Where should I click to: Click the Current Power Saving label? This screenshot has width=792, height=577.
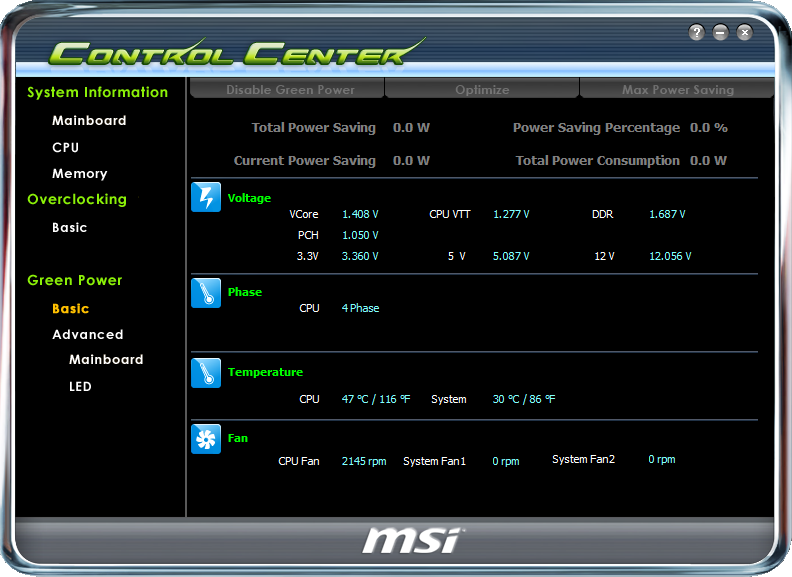[305, 160]
